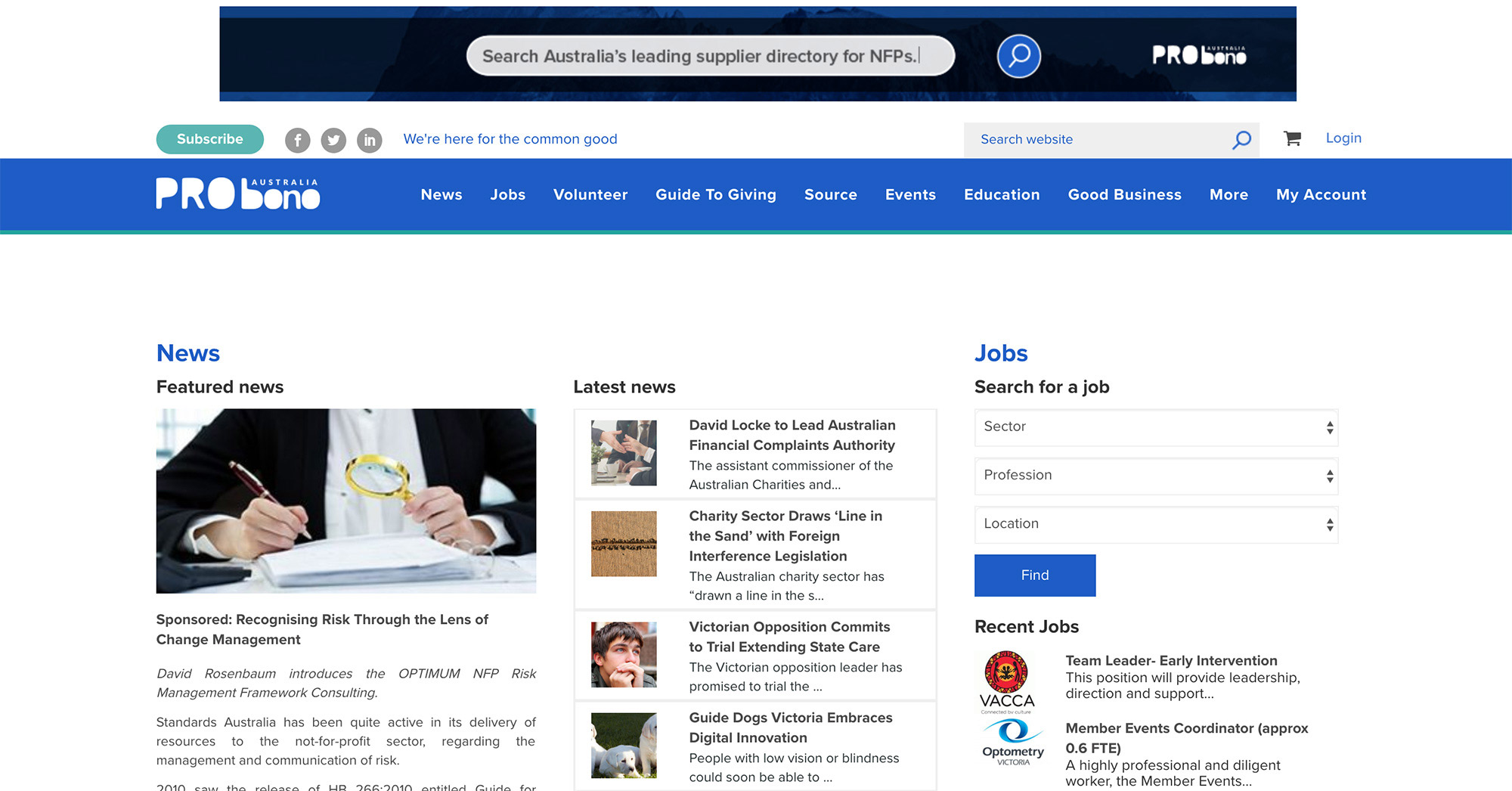Click the Pro Bono Australia nav logo
The width and height of the screenshot is (1512, 791).
238,194
